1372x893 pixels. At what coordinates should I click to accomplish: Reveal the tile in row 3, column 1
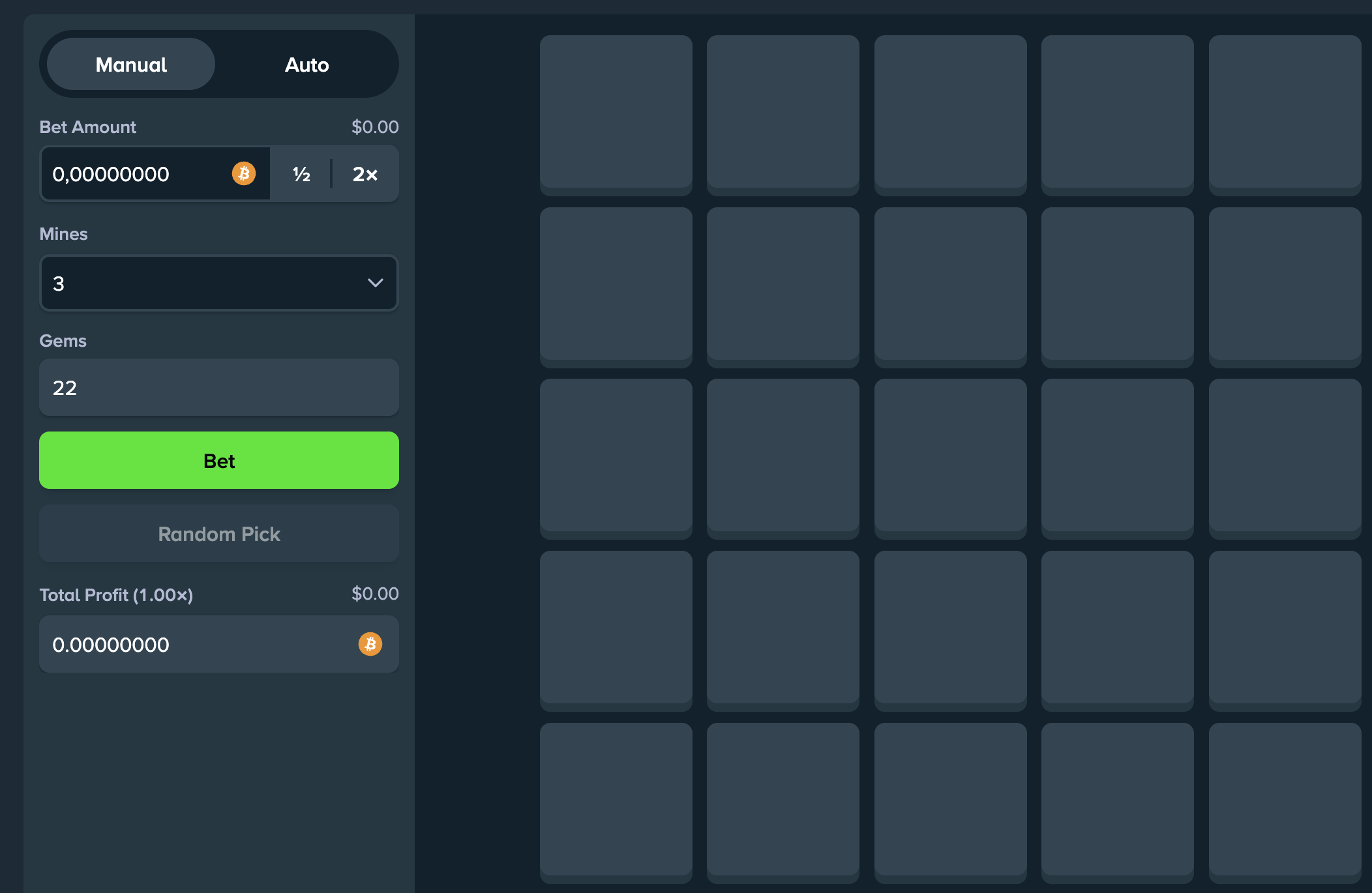(x=616, y=459)
